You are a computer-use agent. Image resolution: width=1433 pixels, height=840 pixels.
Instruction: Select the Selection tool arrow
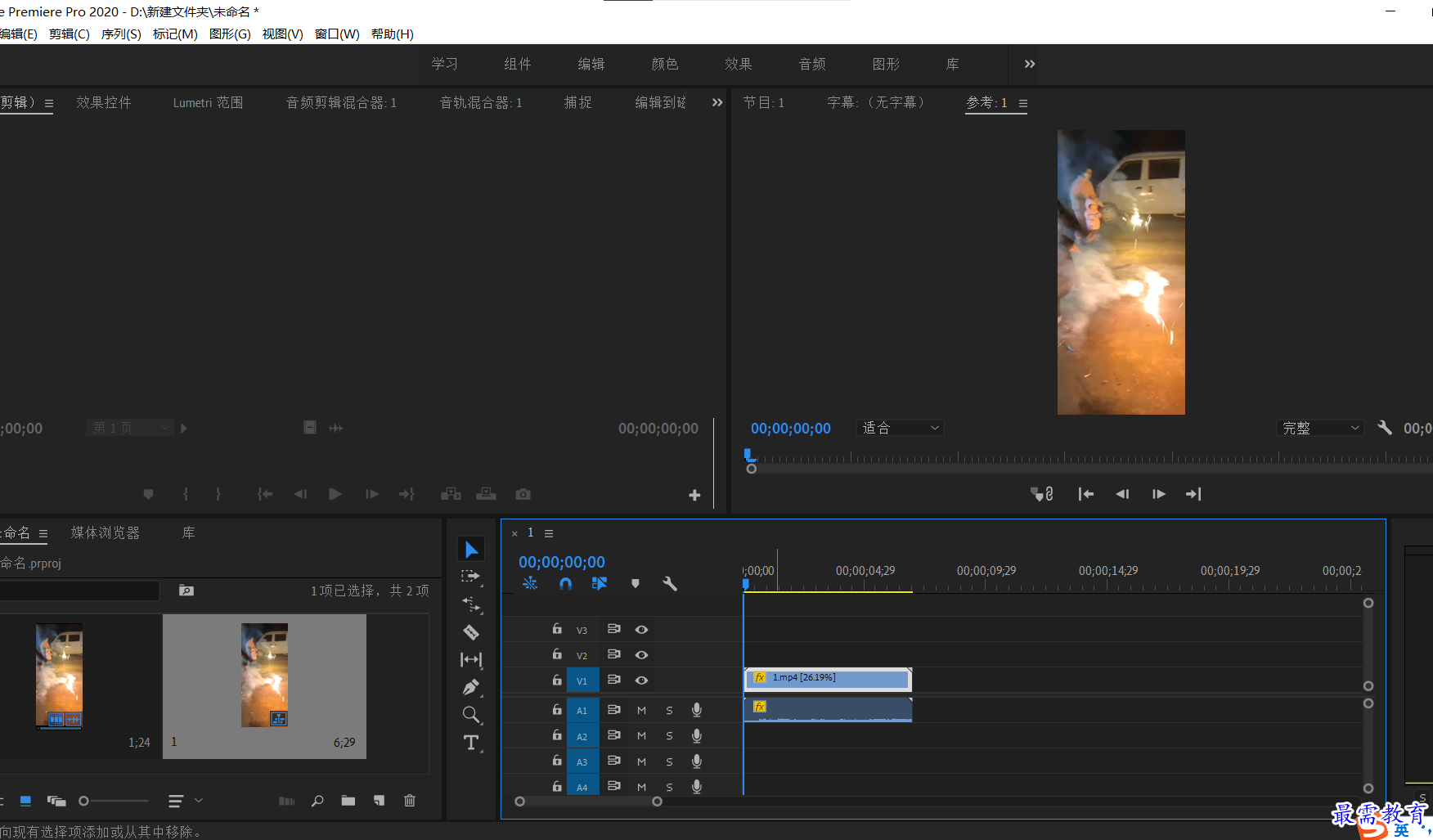tap(471, 550)
